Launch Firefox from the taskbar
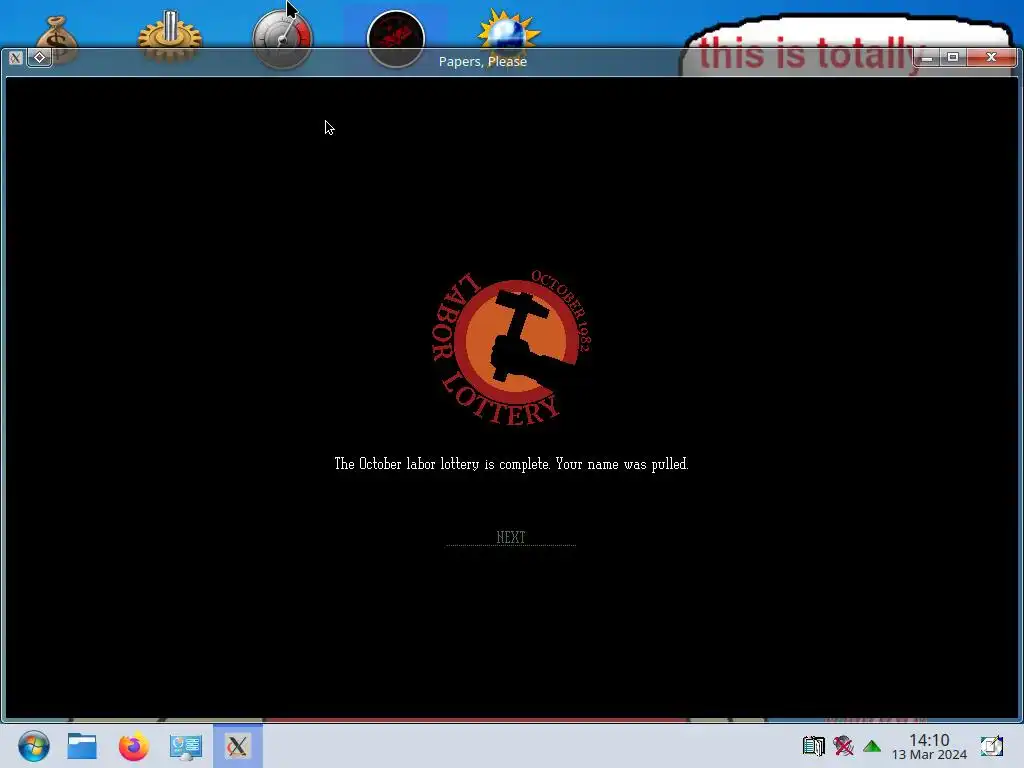Image resolution: width=1024 pixels, height=768 pixels. point(133,746)
